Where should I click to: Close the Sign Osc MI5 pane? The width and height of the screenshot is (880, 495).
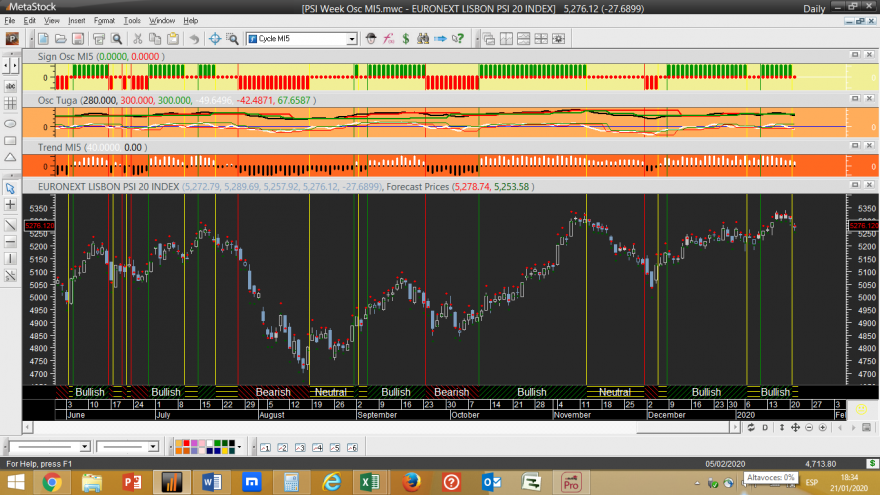pyautogui.click(x=869, y=54)
